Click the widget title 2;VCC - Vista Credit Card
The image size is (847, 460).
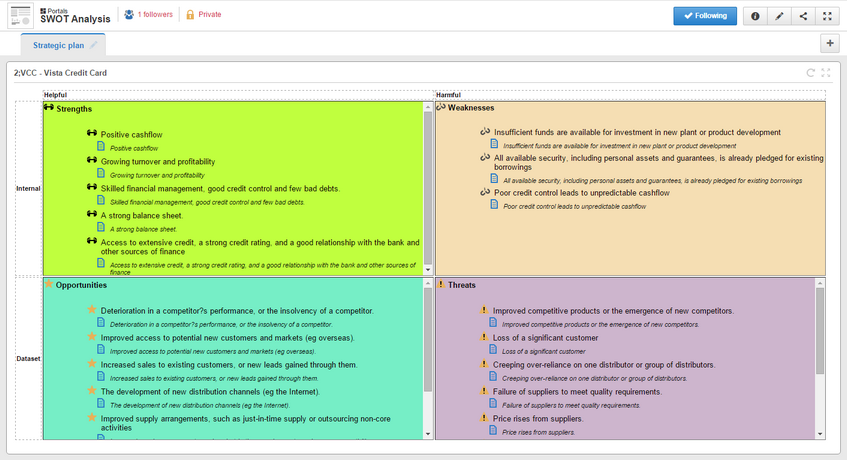tap(60, 73)
